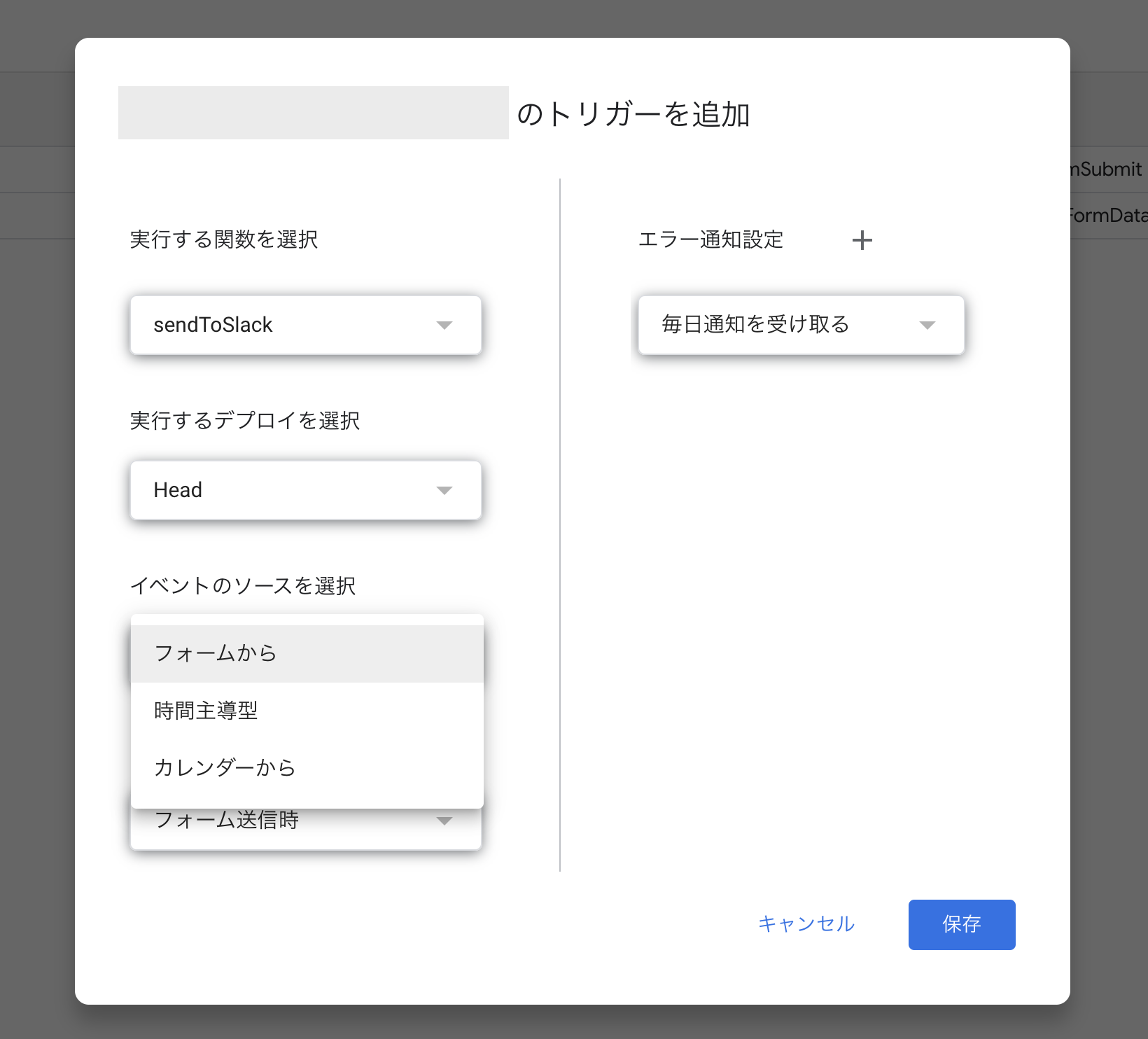The image size is (1148, 1039).
Task: Click the フォーム送信時 dropdown arrow
Action: coord(444,821)
